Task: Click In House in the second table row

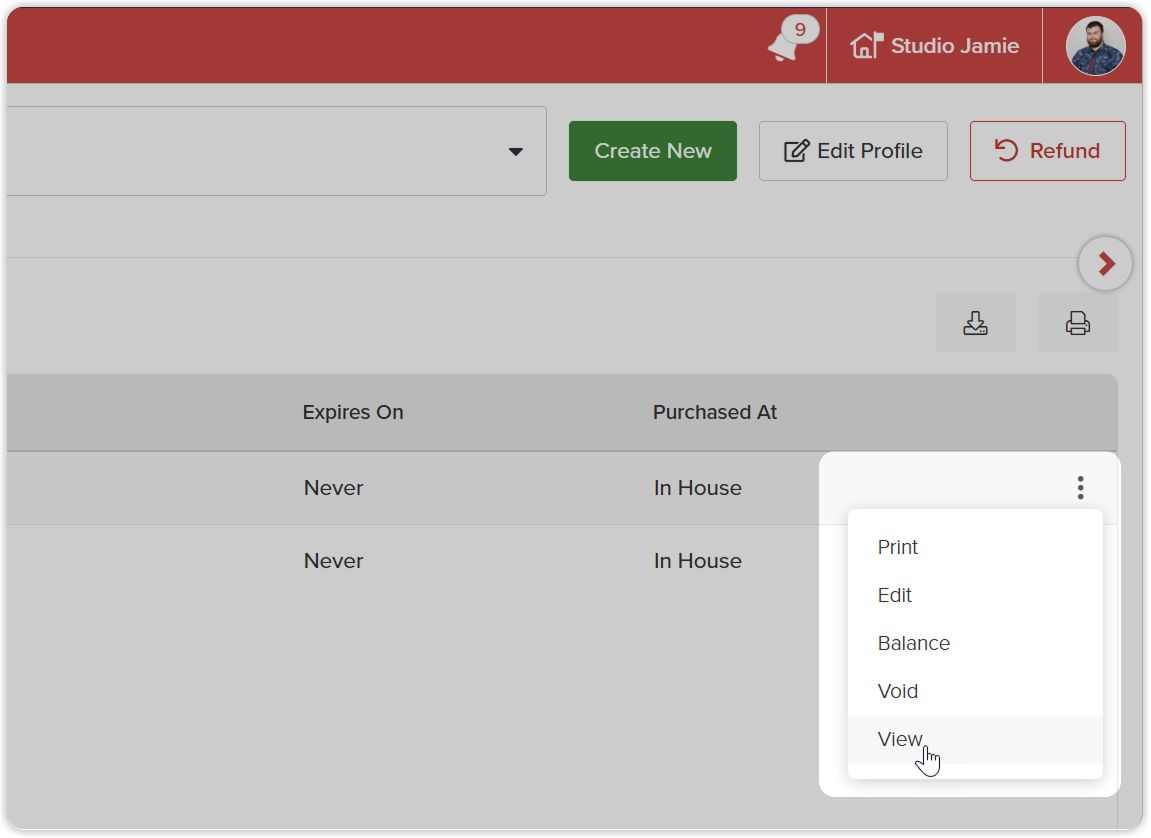Action: [x=697, y=561]
